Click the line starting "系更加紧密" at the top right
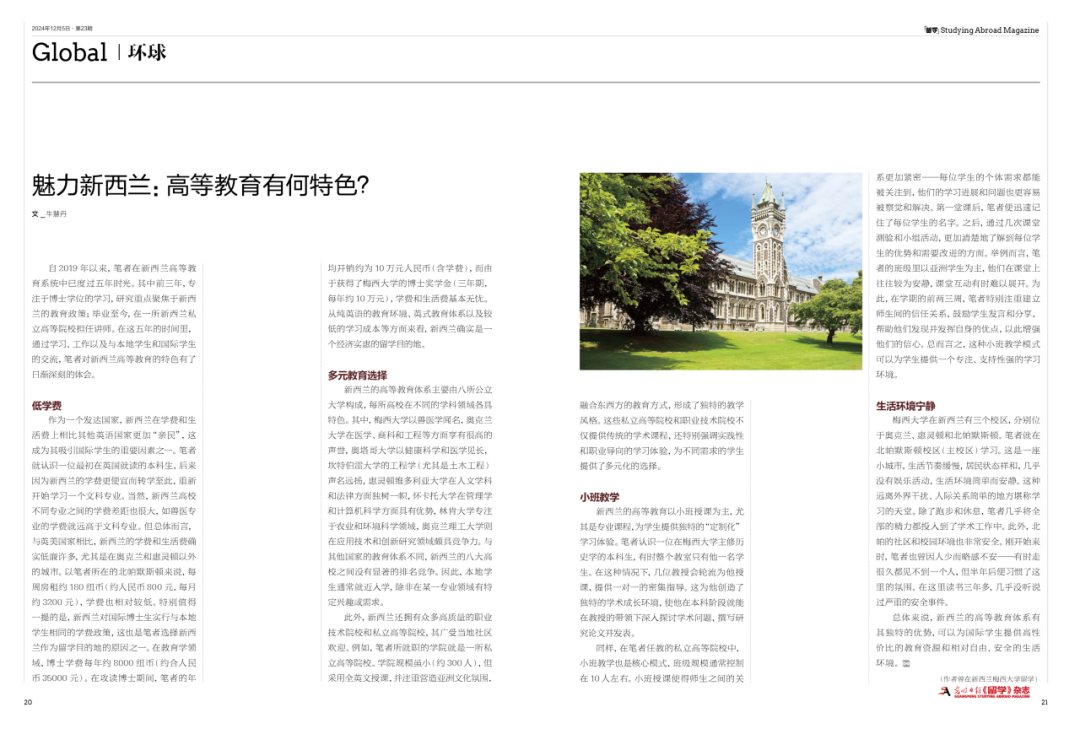 958,177
